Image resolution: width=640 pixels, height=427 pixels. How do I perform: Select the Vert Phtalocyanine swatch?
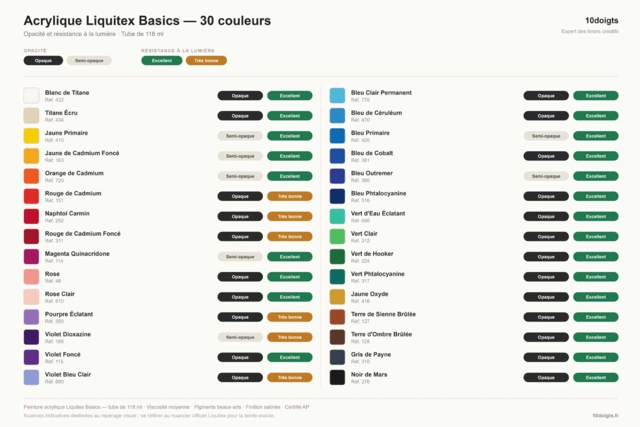pos(338,277)
